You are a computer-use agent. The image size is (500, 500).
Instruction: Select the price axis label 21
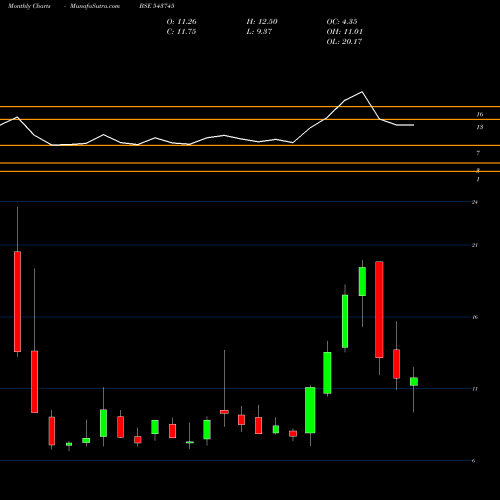click(475, 245)
